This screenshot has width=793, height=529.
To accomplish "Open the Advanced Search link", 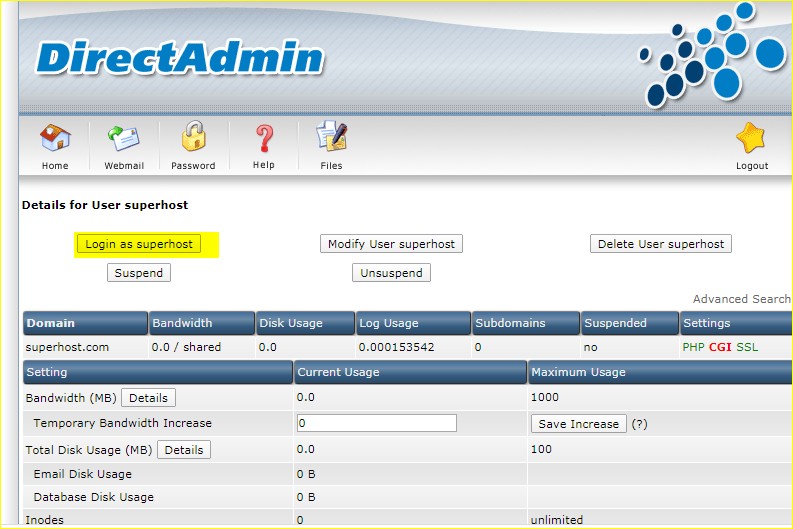I will click(x=742, y=299).
